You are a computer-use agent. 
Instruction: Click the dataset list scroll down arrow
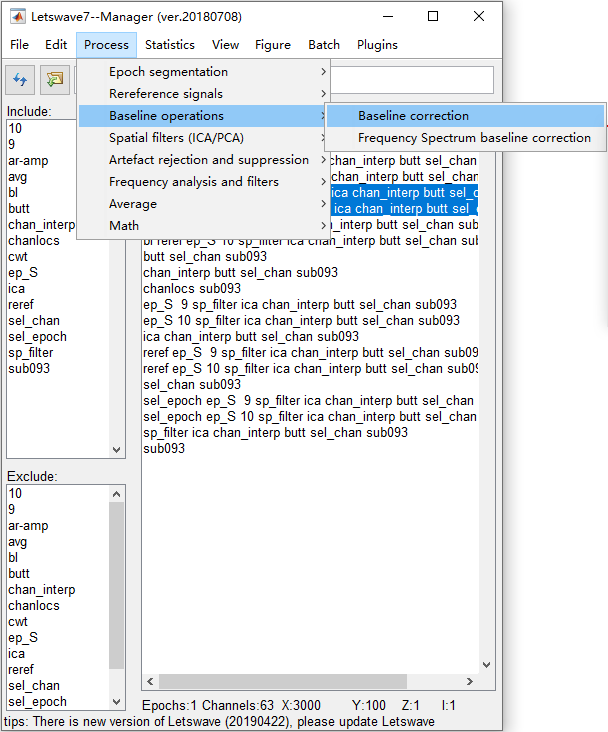(x=486, y=665)
